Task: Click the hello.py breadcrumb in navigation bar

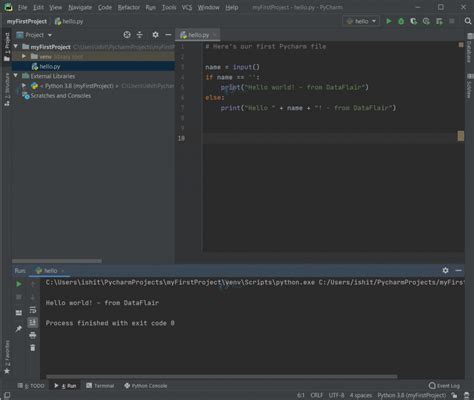Action: point(69,21)
